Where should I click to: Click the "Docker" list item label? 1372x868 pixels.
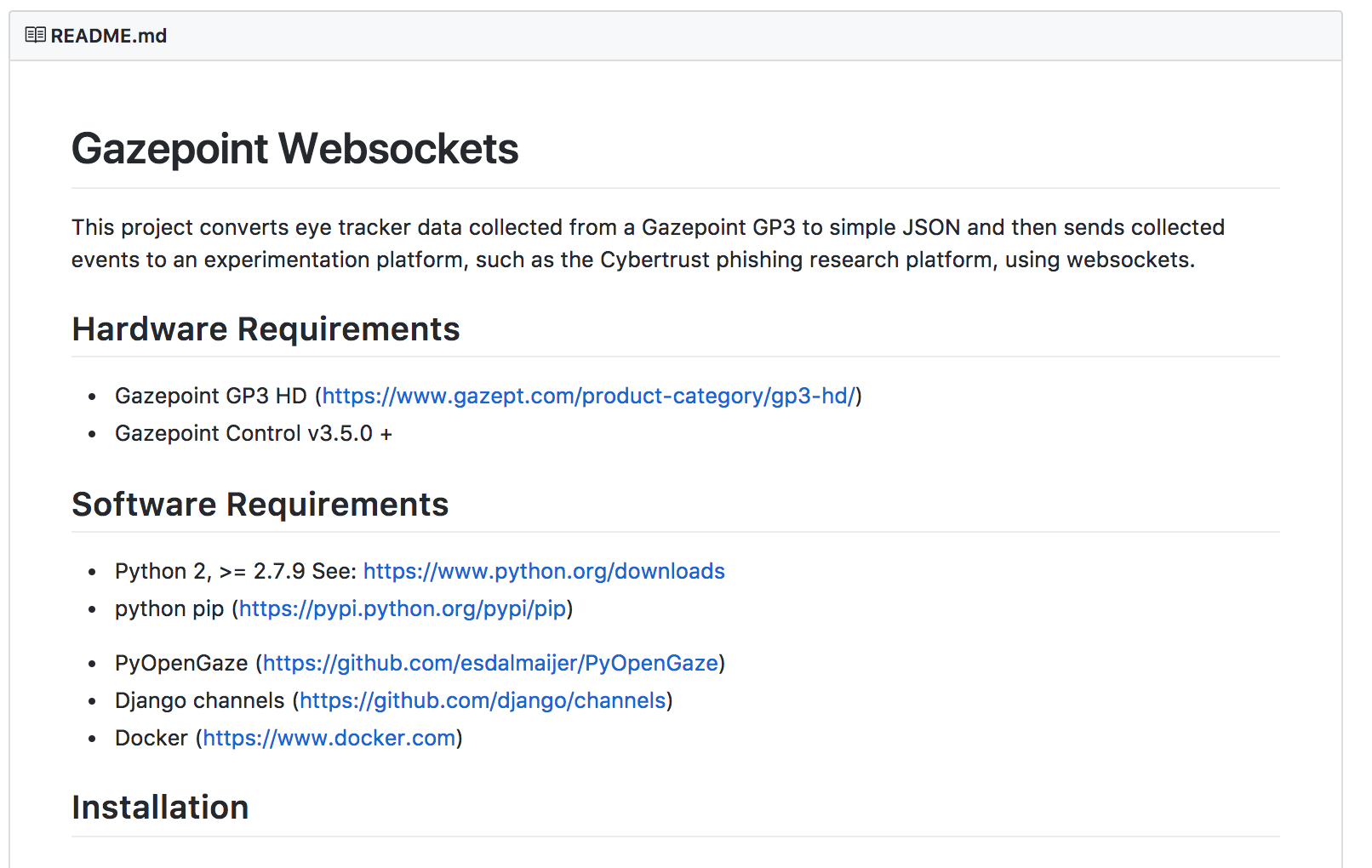coord(151,738)
